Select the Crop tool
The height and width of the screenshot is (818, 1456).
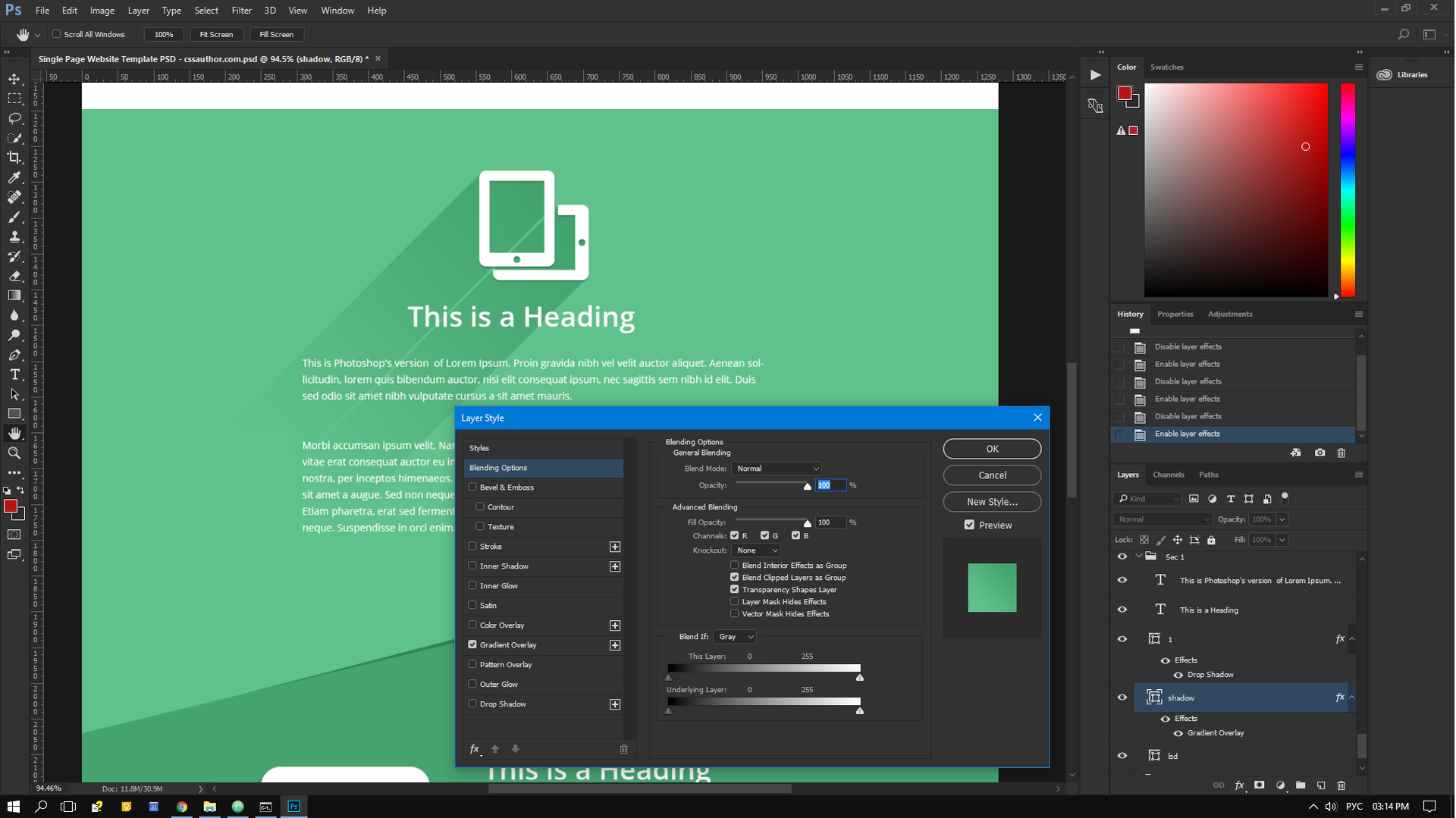pos(14,158)
